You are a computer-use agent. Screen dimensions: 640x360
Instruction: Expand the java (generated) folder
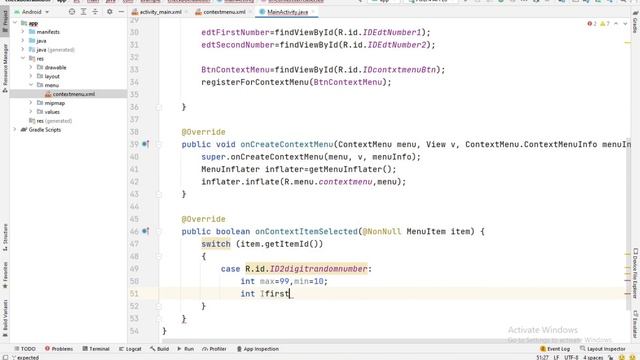(x=23, y=50)
